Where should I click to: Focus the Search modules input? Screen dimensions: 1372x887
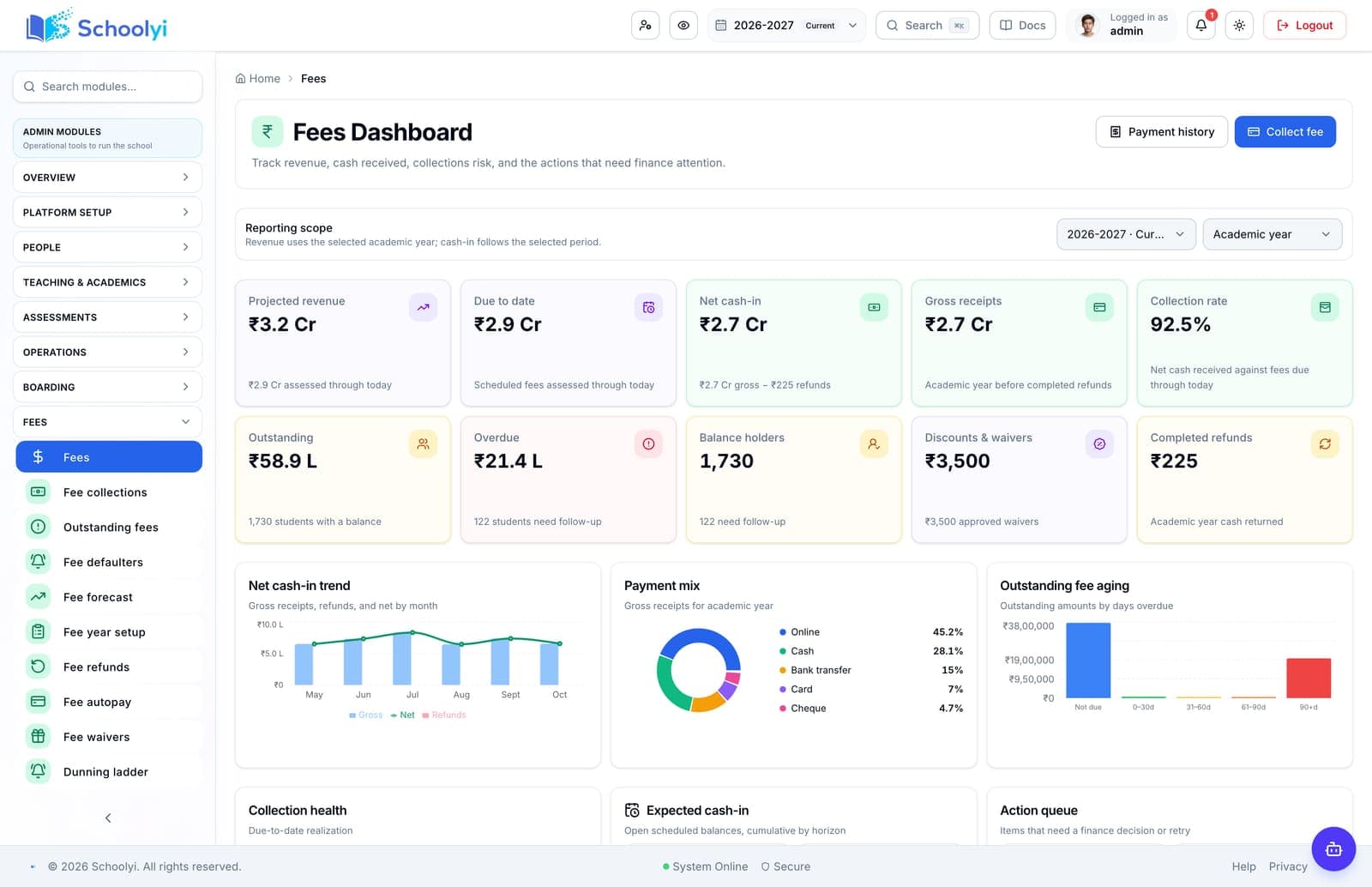coord(107,87)
